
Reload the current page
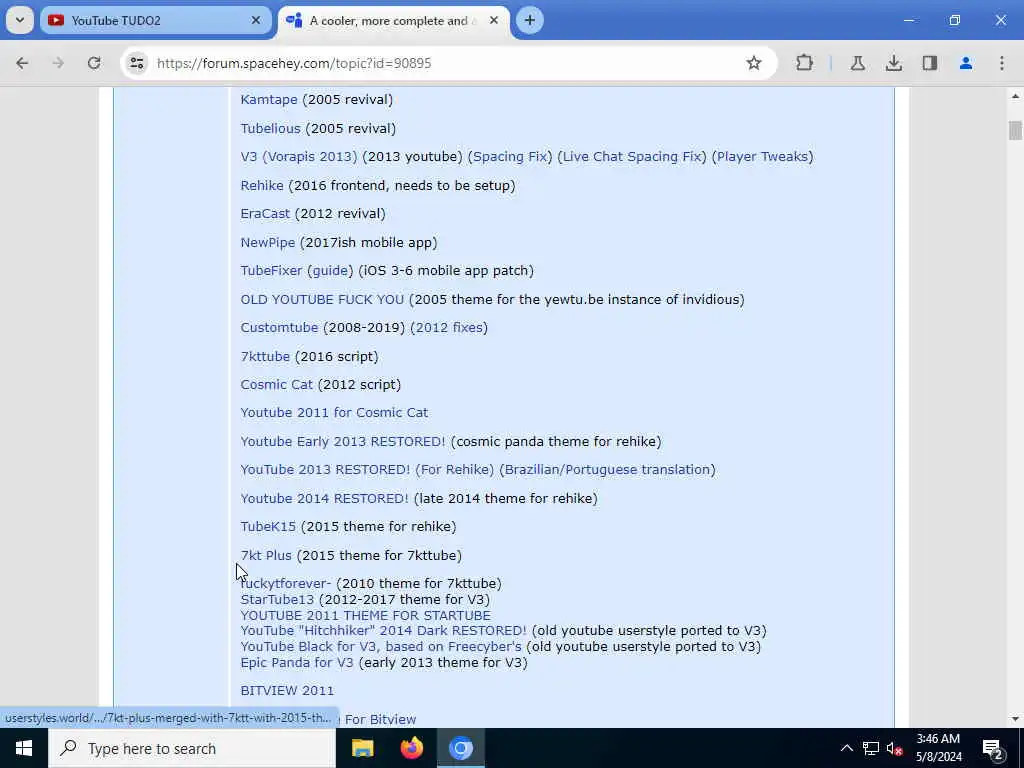pos(94,63)
